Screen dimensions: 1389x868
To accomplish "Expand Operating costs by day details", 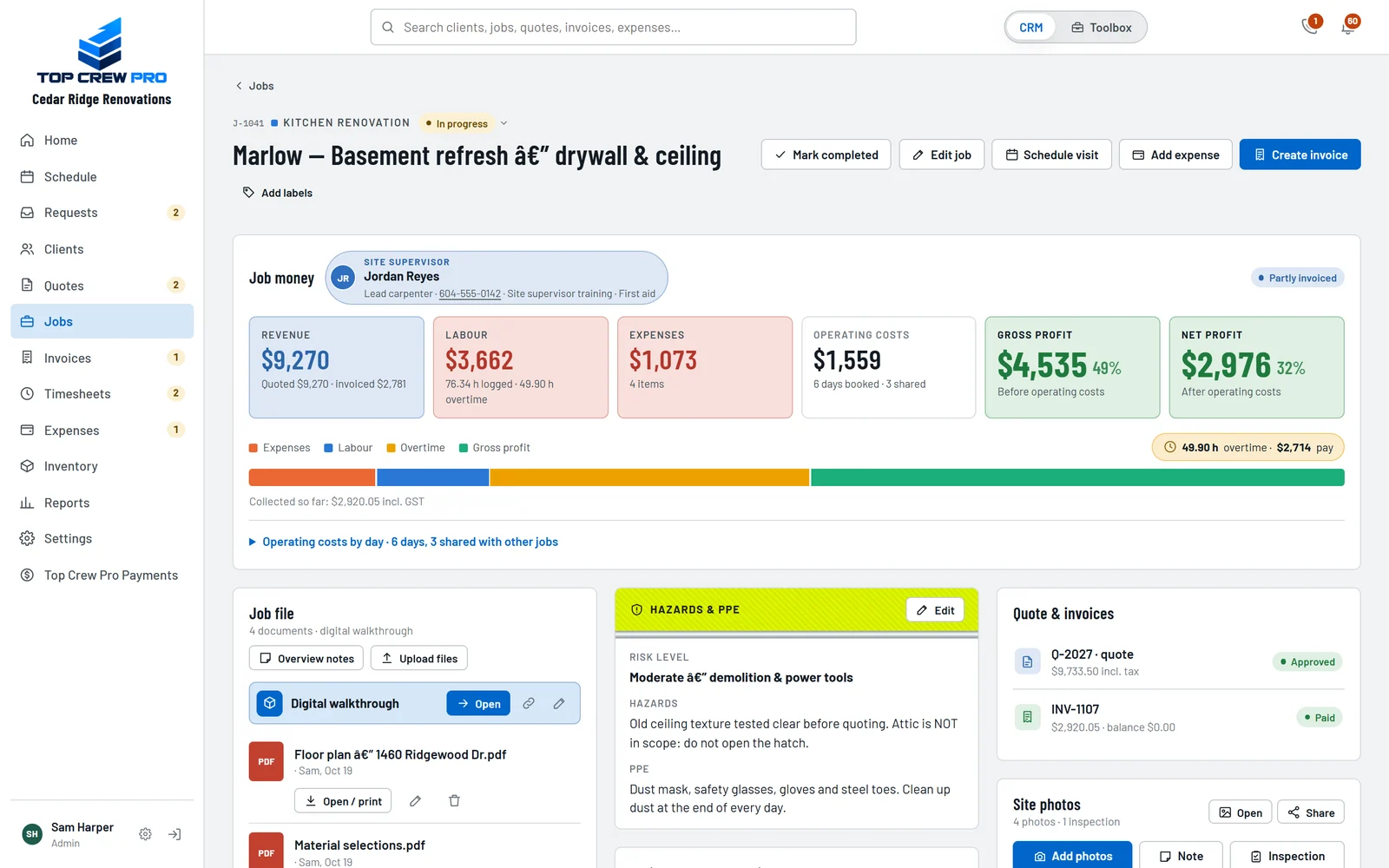I will pos(404,542).
